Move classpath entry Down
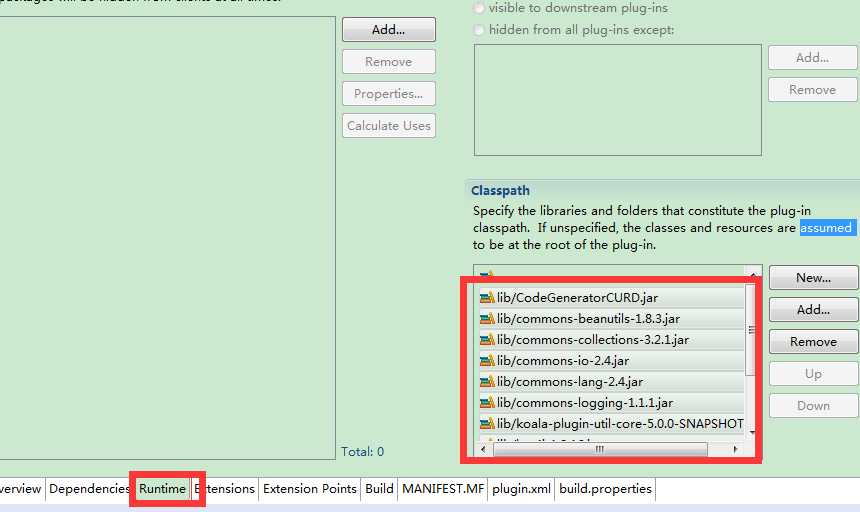The image size is (860, 512). click(814, 406)
